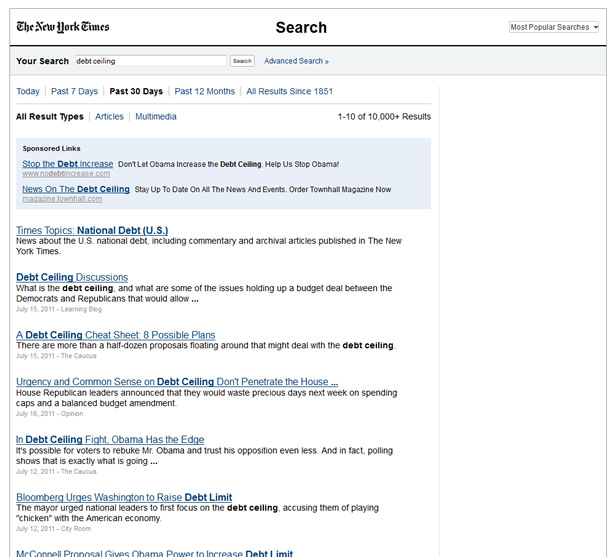615x557 pixels.
Task: Click July 15, 2011 - Learning Blog text
Action: coord(59,309)
